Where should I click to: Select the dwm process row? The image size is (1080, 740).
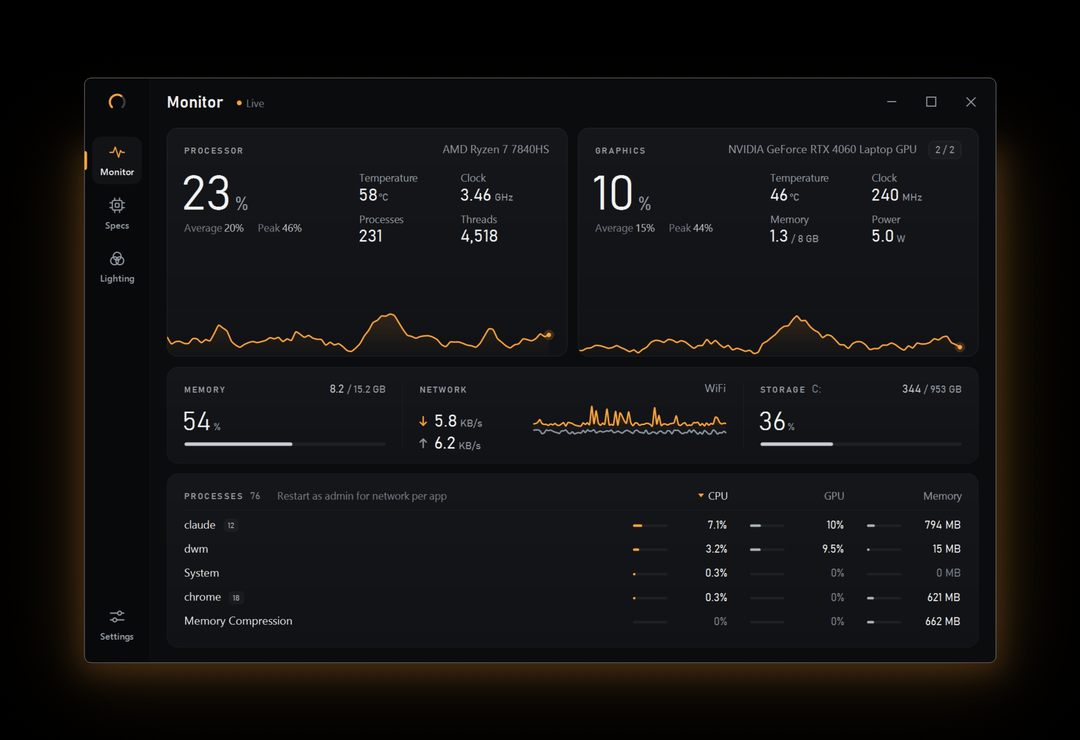tap(572, 549)
